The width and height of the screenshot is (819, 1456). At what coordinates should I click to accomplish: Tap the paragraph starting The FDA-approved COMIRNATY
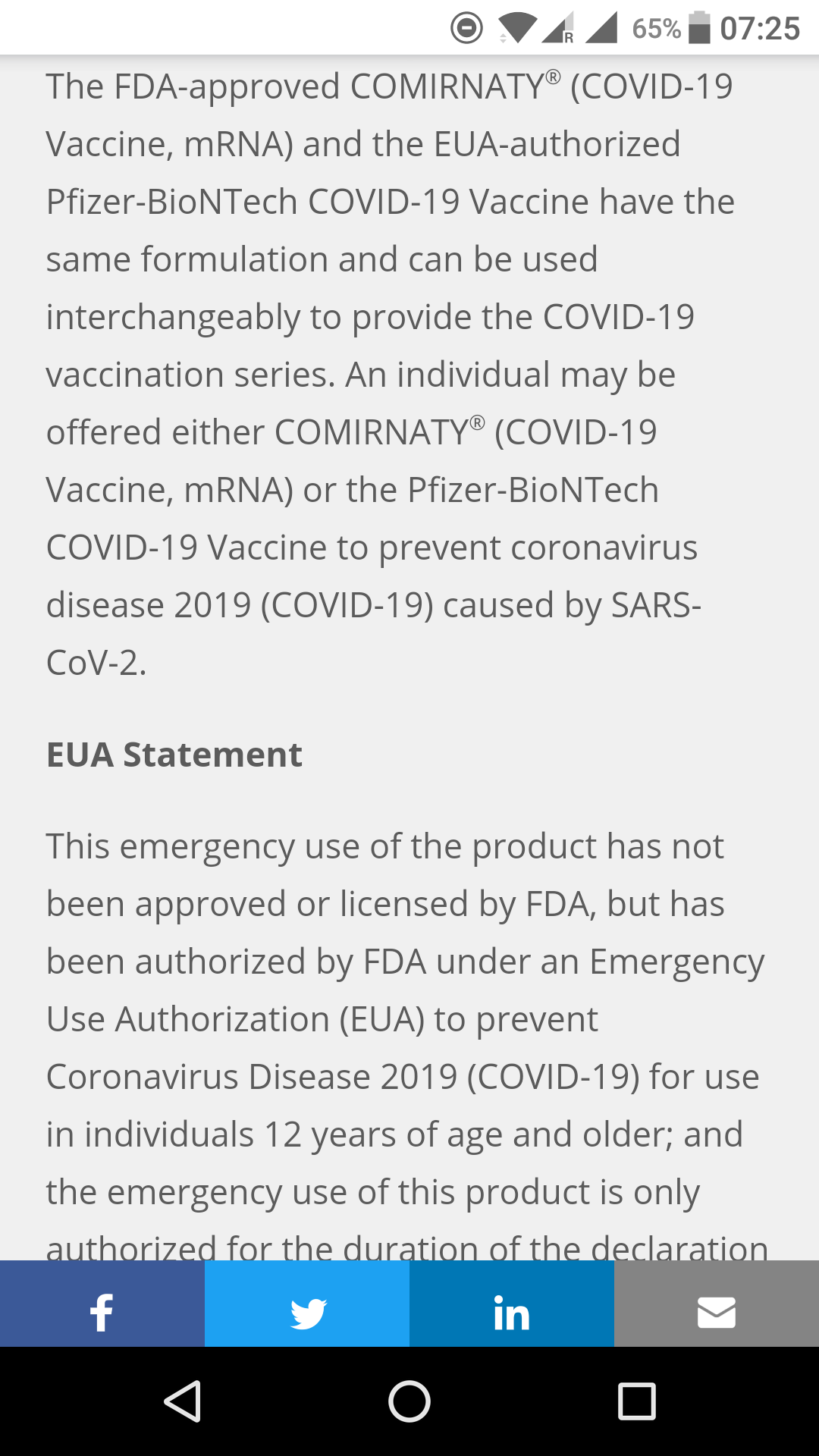coord(391,374)
